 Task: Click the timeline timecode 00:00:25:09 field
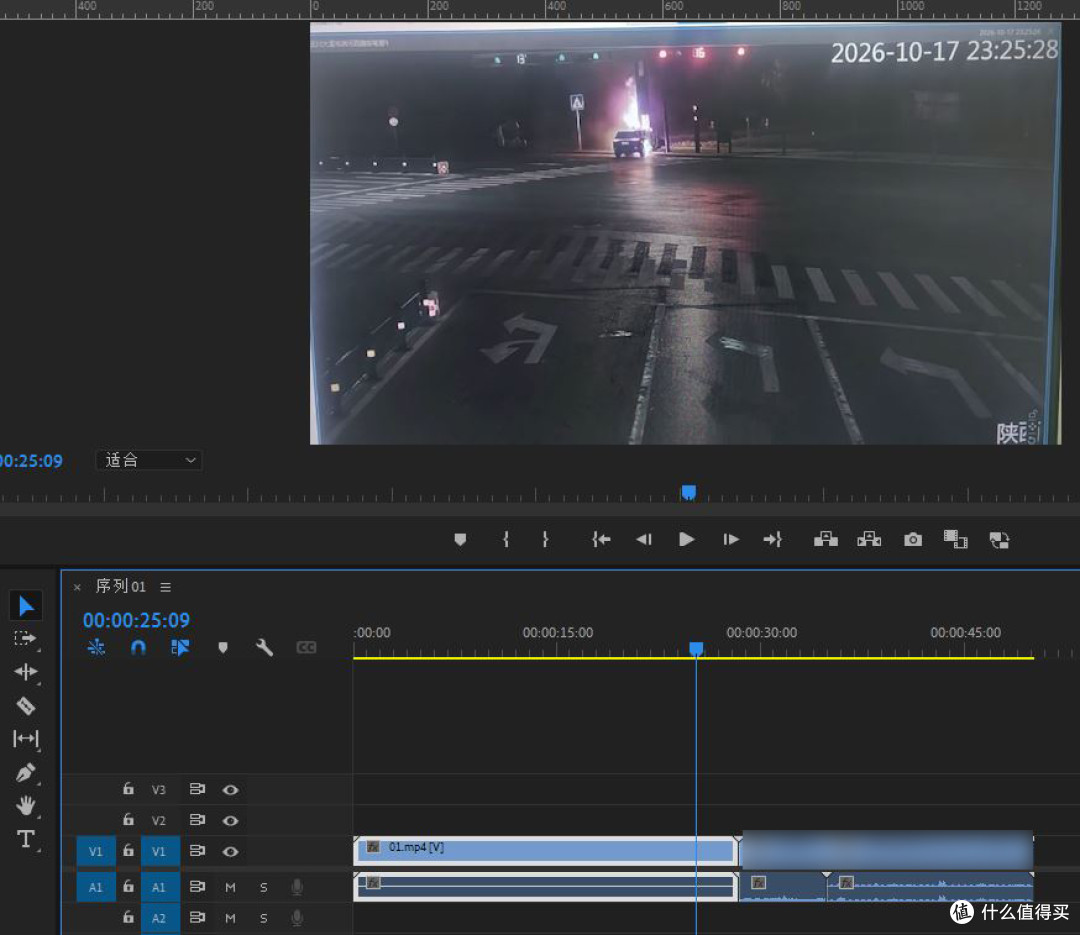[x=136, y=620]
